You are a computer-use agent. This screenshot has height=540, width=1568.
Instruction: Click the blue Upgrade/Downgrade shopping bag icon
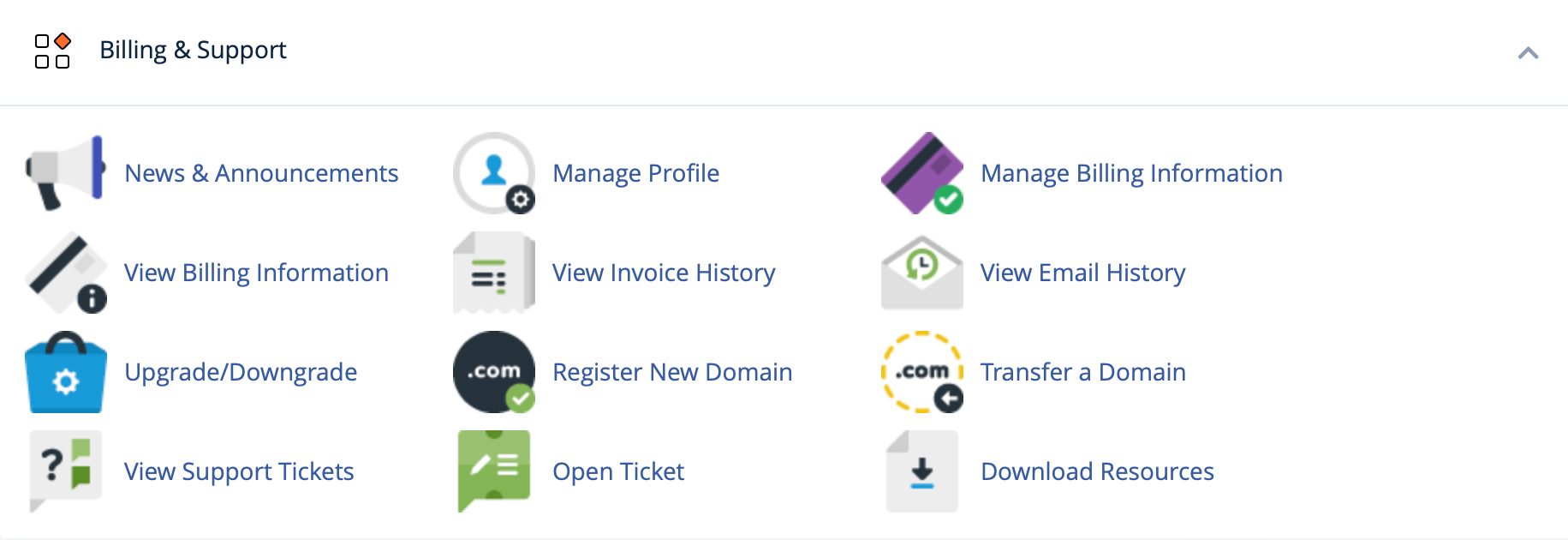click(66, 372)
